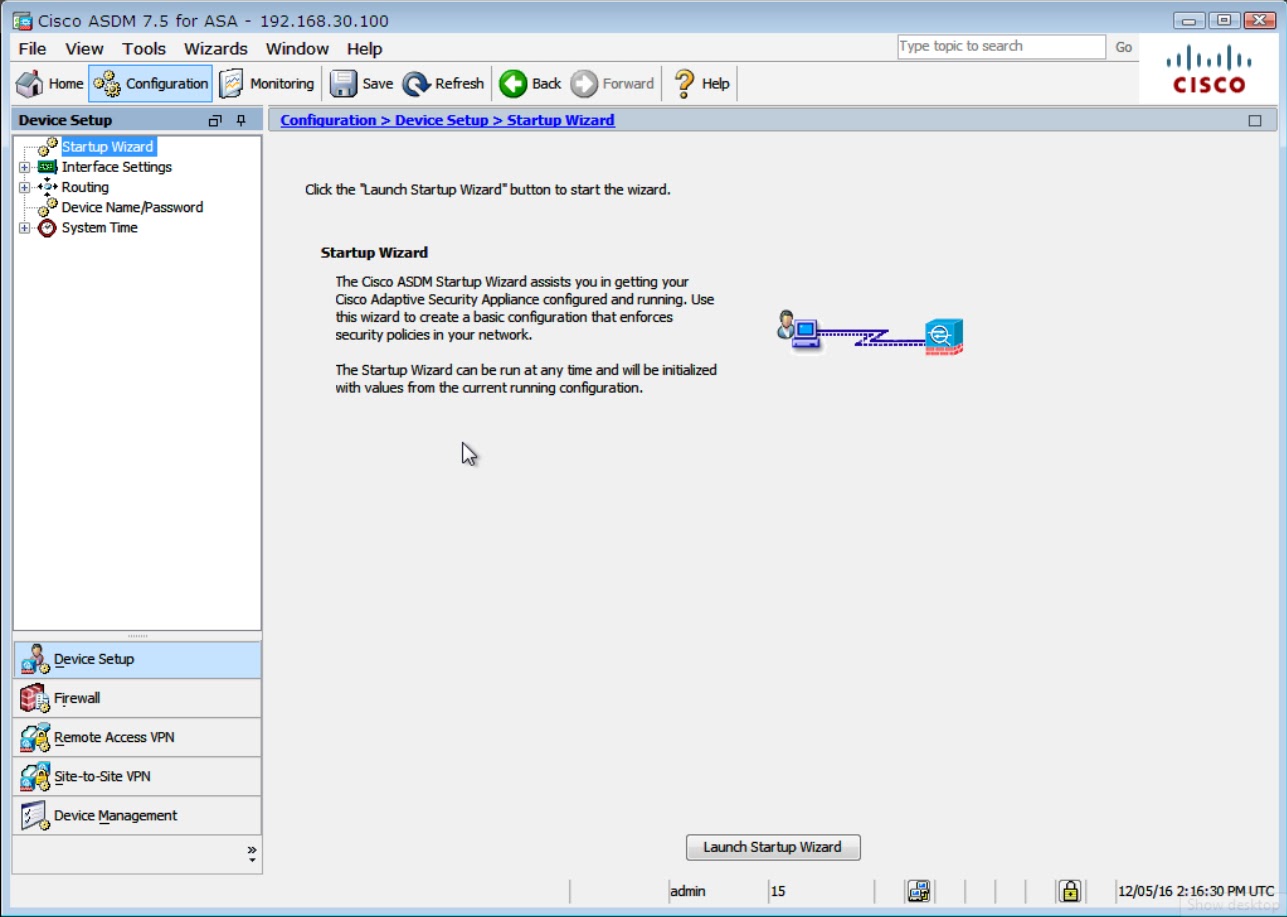Select Routing in the Device Setup tree
1287x917 pixels.
85,187
